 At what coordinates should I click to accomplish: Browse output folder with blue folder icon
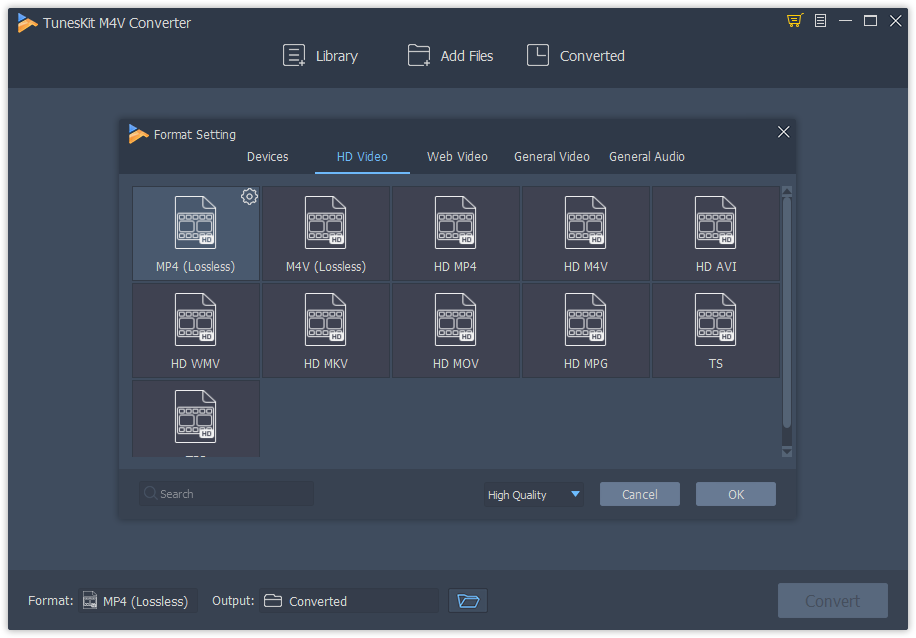468,601
